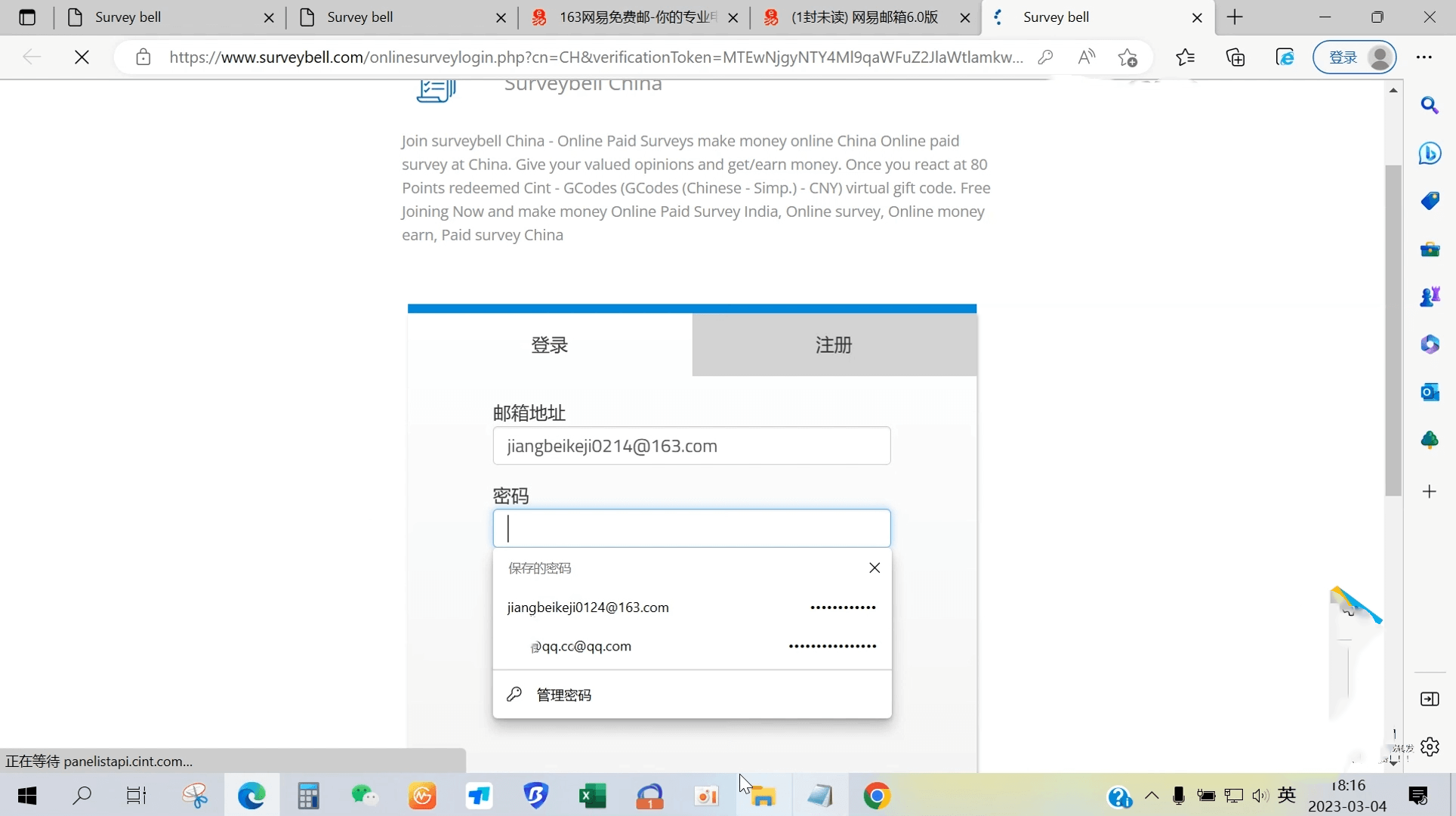Close the saved passwords popup
Image resolution: width=1456 pixels, height=816 pixels.
pos(875,567)
